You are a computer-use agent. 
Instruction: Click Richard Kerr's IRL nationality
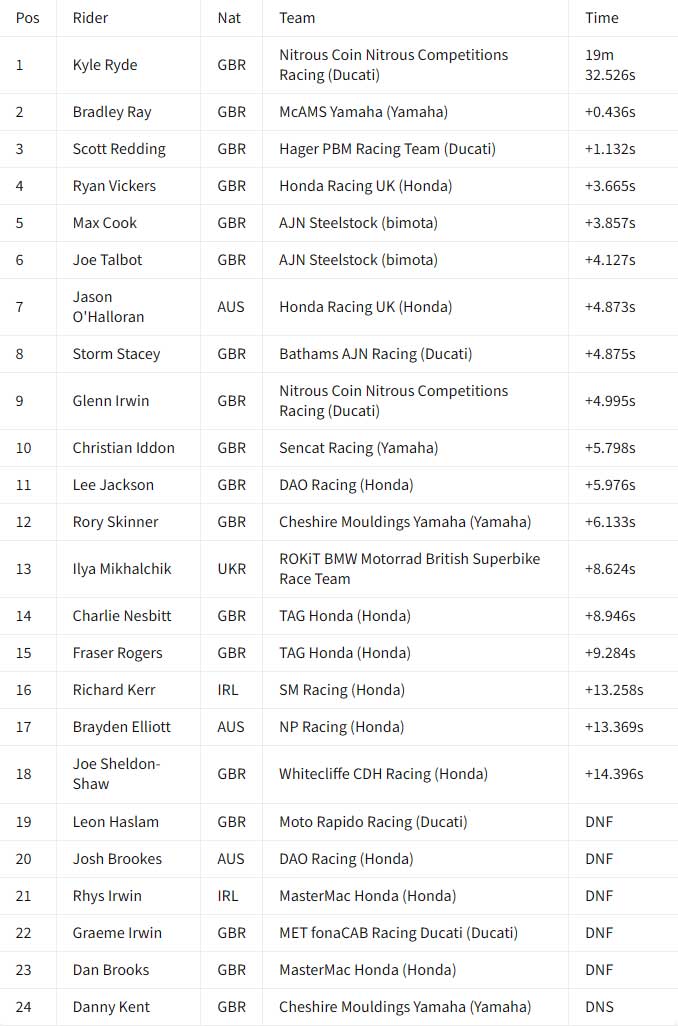coord(228,690)
